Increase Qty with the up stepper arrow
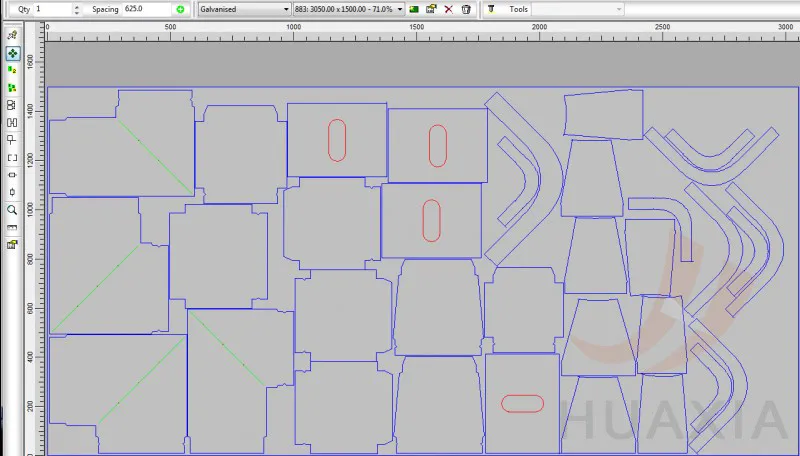This screenshot has height=456, width=800. click(77, 7)
